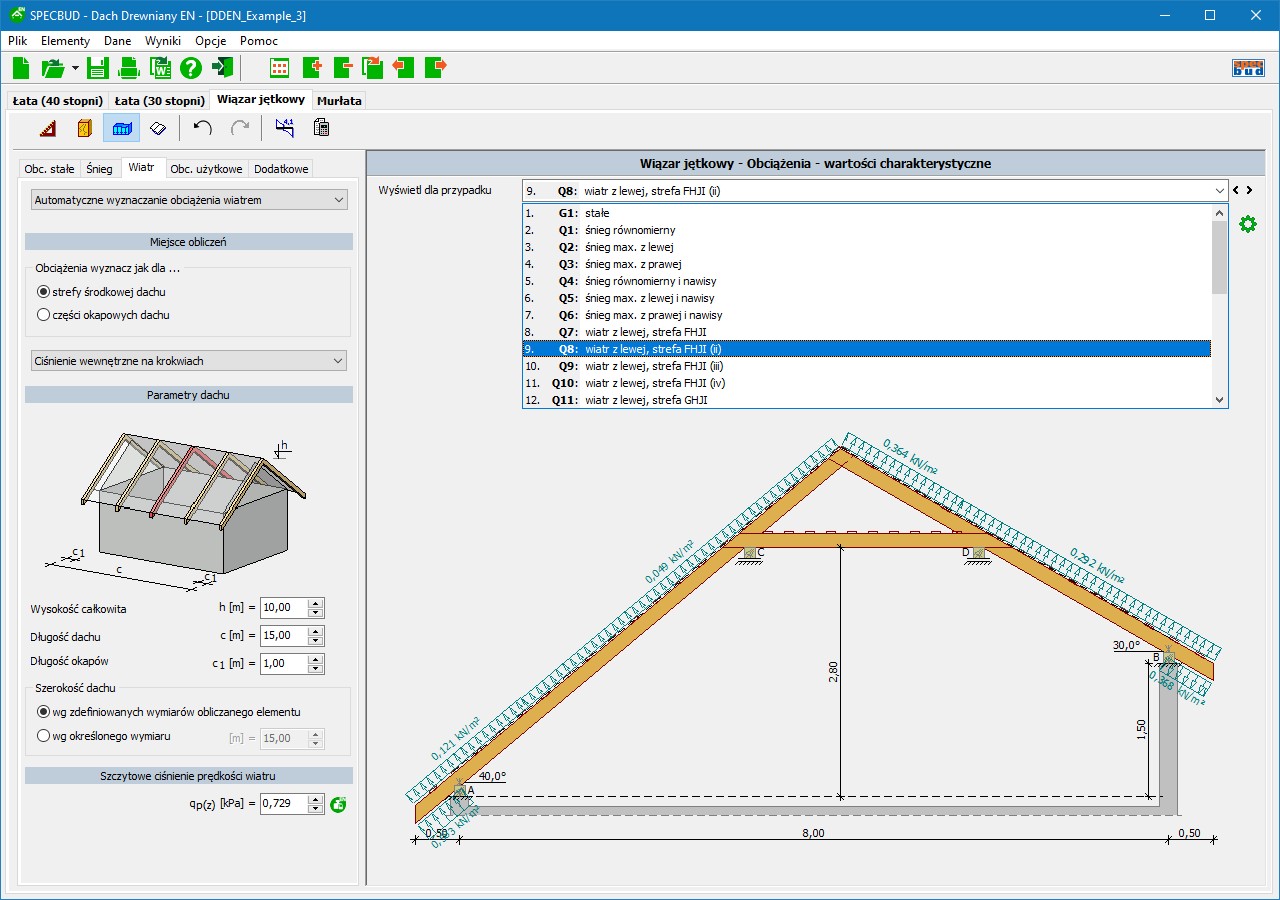The width and height of the screenshot is (1280, 900).
Task: Open the calculator icon in the sub-toolbar
Action: (321, 128)
